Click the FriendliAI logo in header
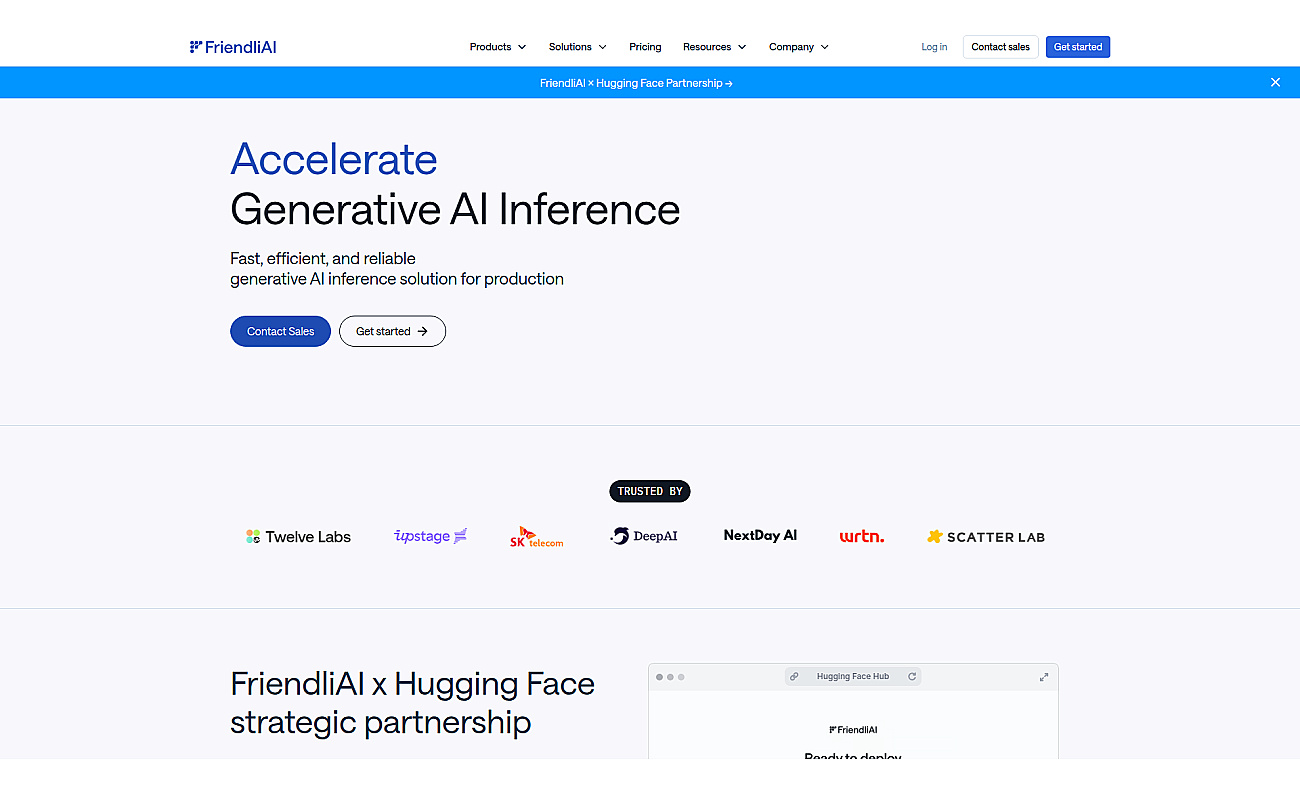Screen dimensions: 1300x788 [233, 47]
